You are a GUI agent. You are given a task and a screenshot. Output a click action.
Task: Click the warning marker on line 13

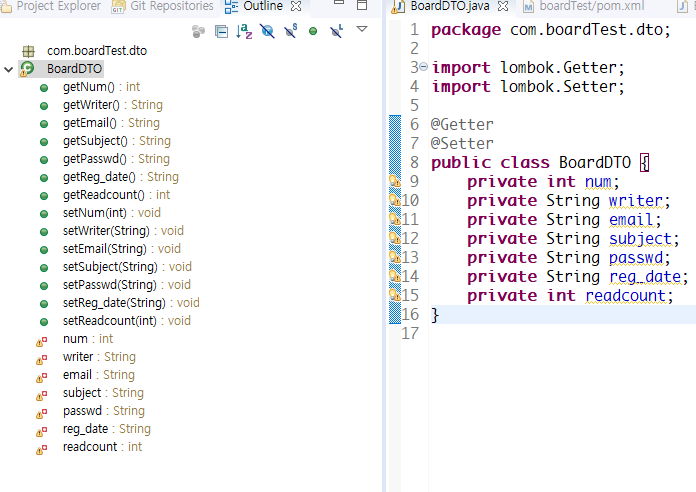pos(395,257)
